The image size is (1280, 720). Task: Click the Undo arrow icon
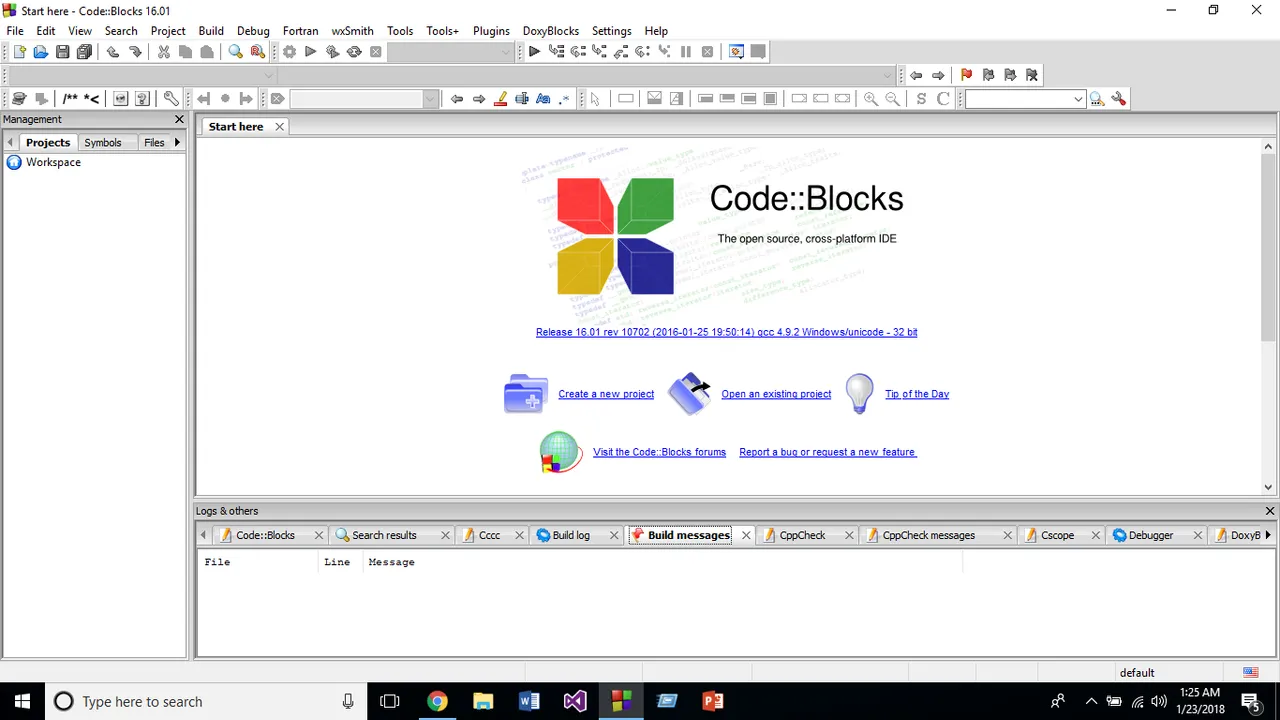(113, 52)
